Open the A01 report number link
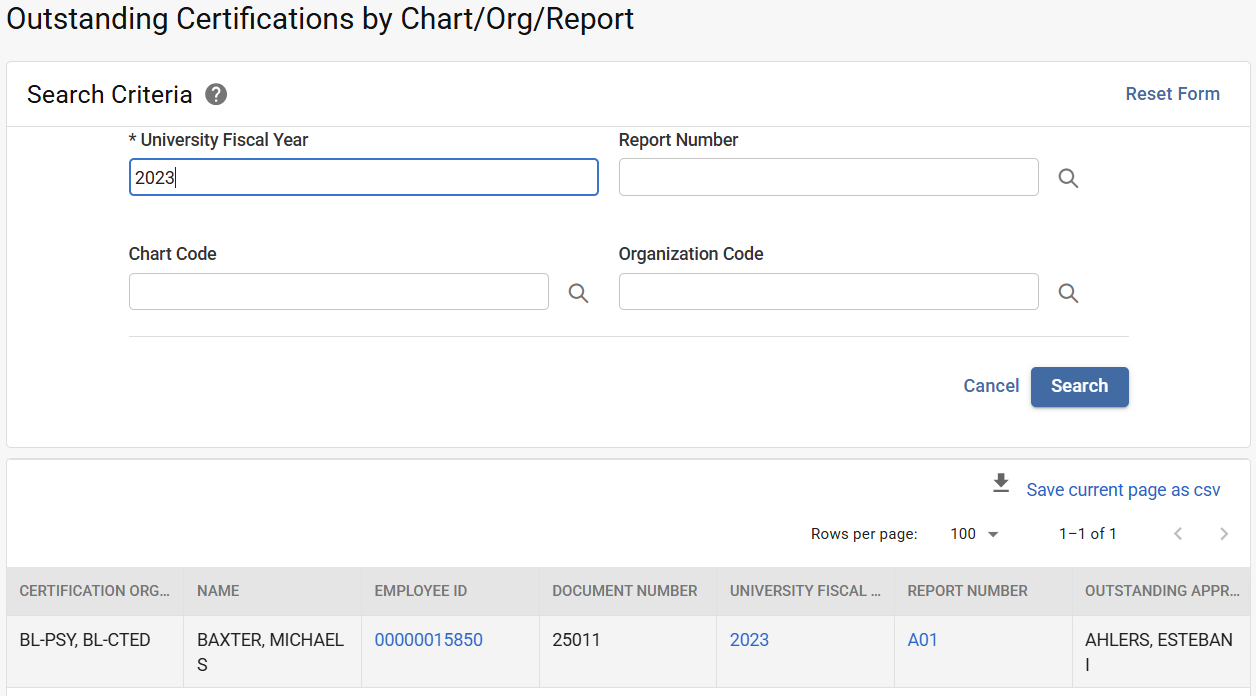Image resolution: width=1256 pixels, height=696 pixels. pos(922,640)
